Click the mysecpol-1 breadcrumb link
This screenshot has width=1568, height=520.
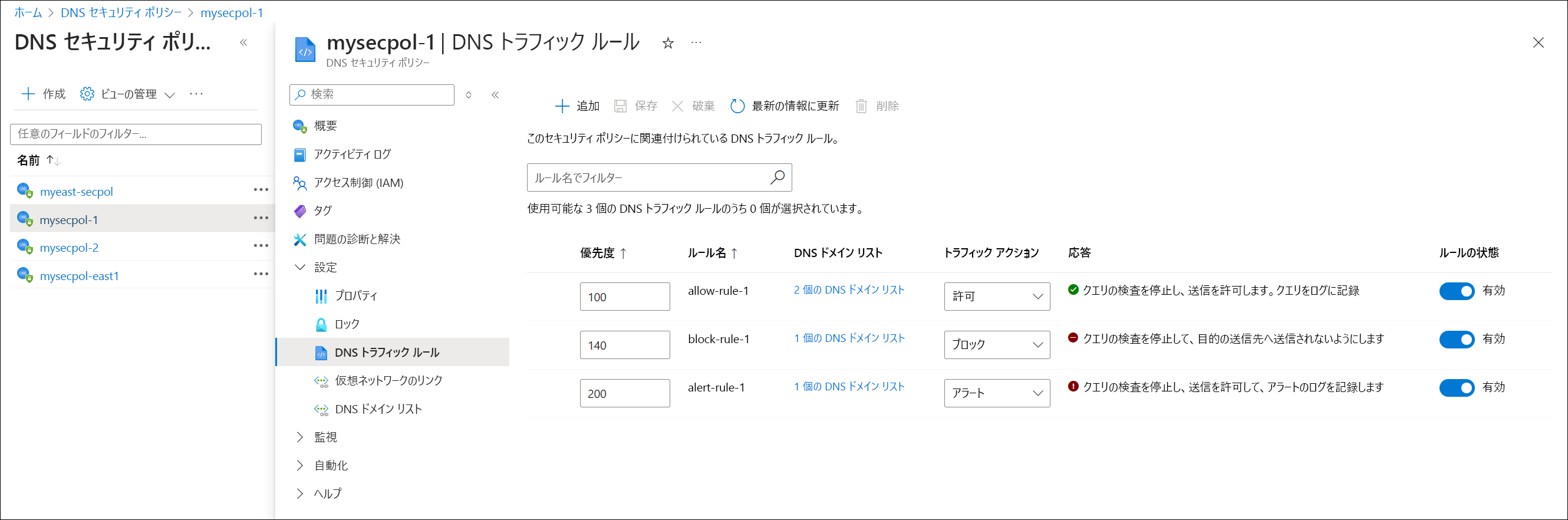coord(232,12)
